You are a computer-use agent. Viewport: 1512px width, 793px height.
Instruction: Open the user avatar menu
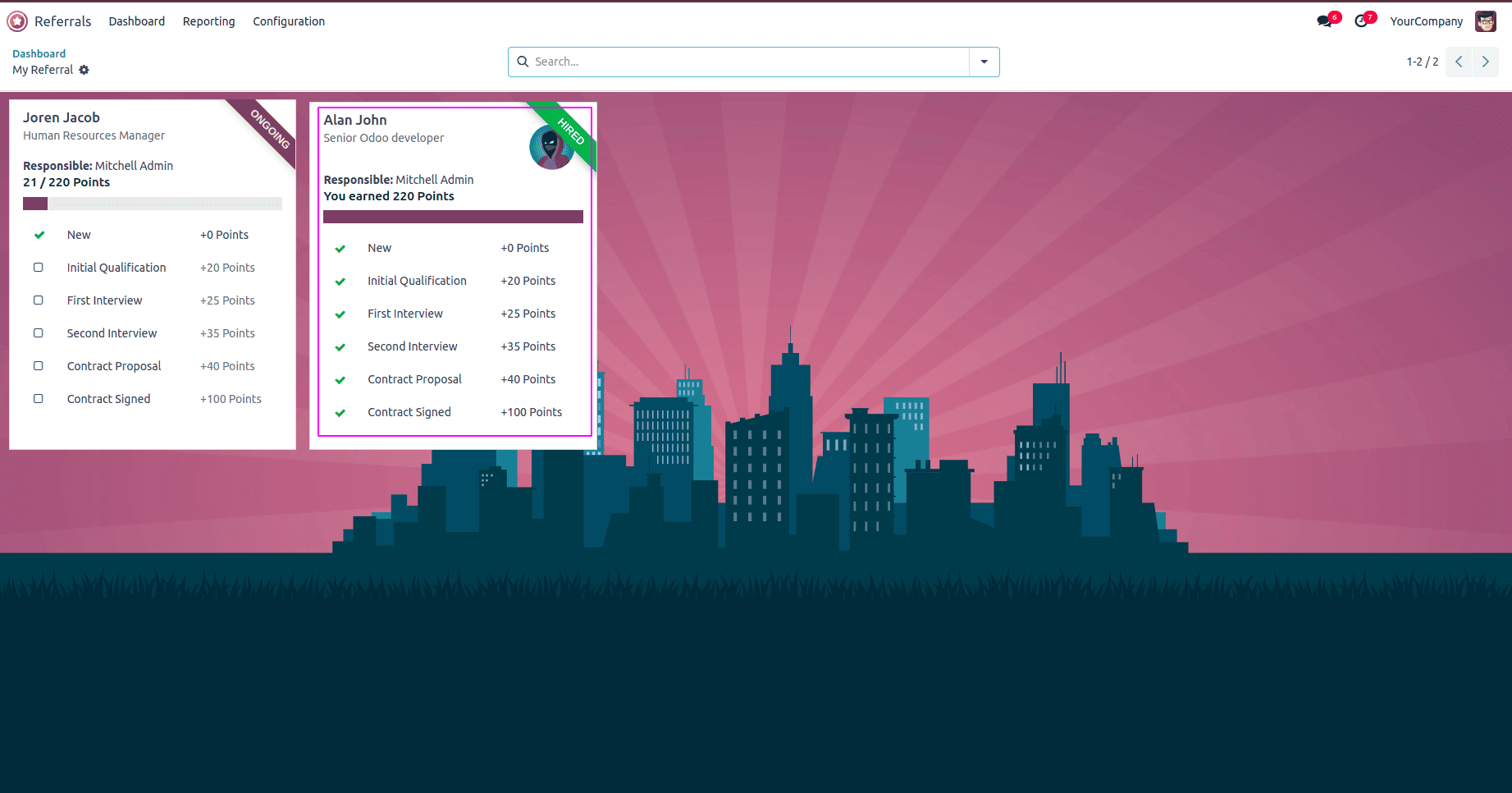1486,21
